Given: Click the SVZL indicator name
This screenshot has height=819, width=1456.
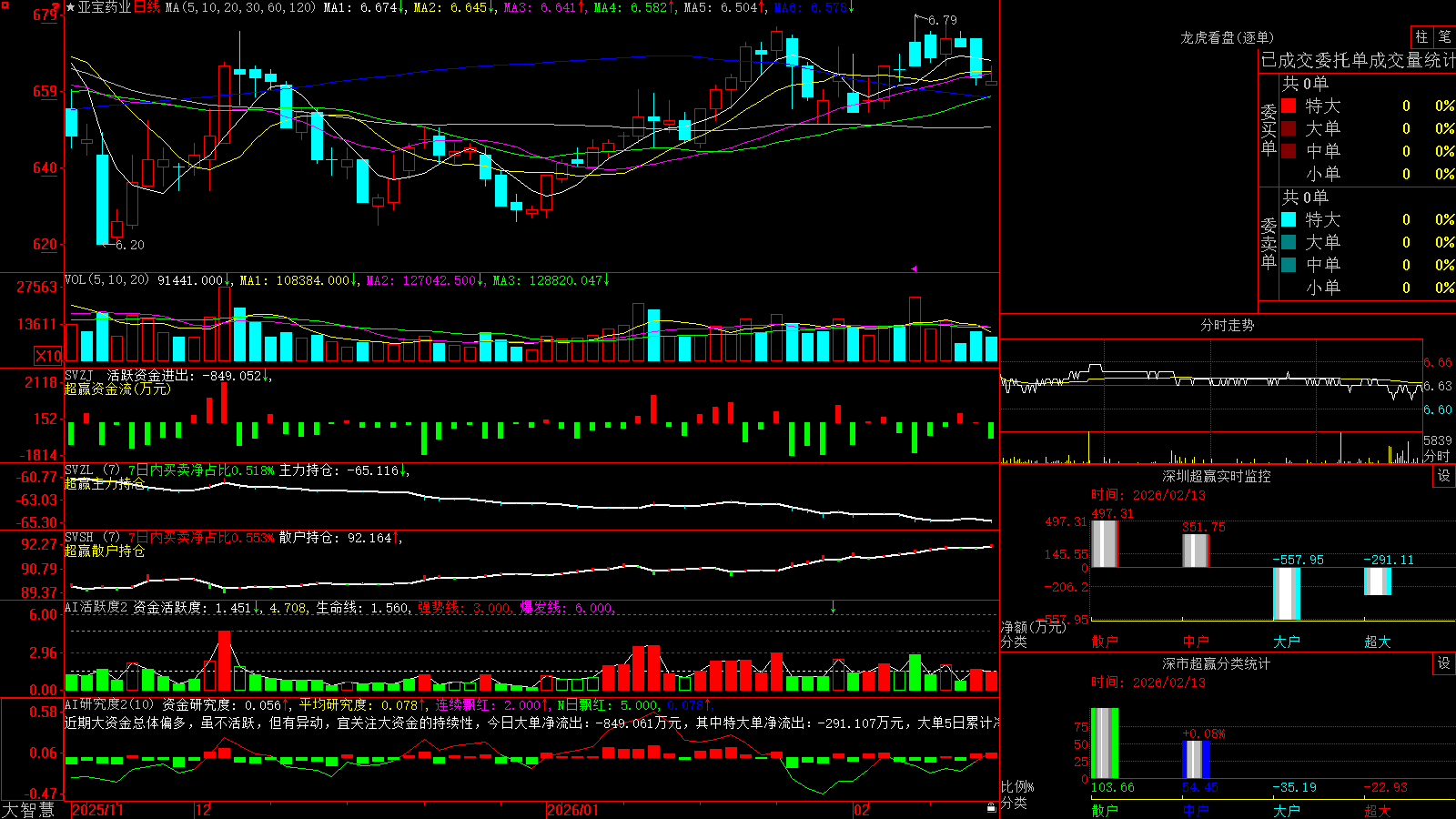Looking at the screenshot, I should (x=79, y=470).
